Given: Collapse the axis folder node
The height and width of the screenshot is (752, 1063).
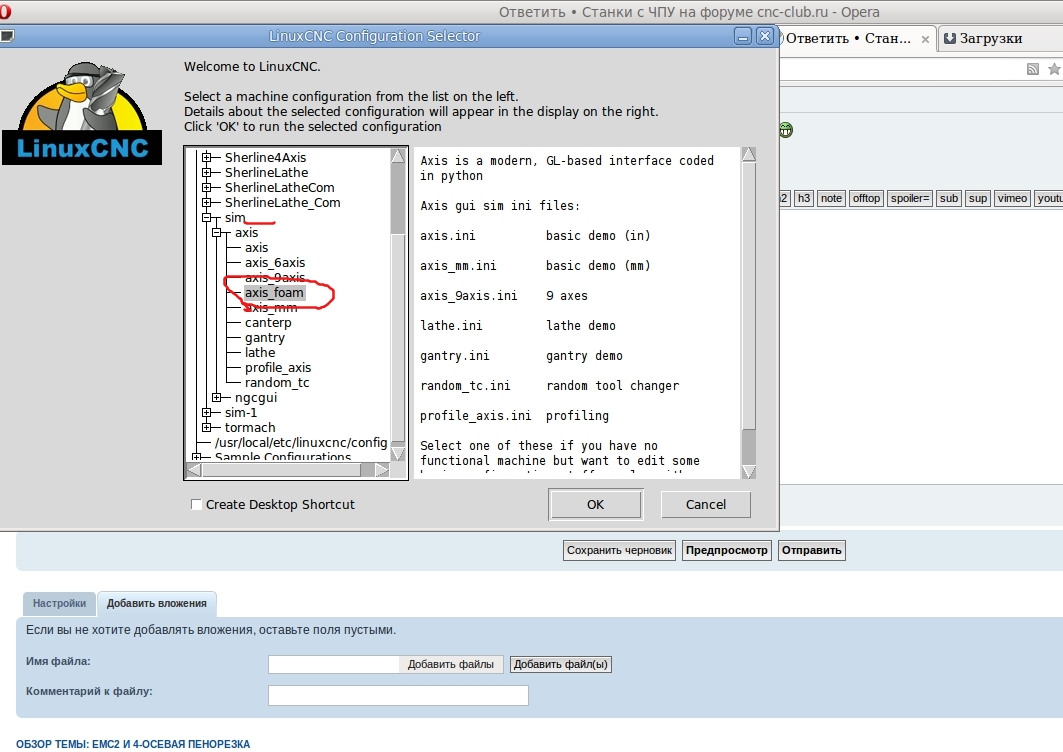Looking at the screenshot, I should pyautogui.click(x=217, y=233).
